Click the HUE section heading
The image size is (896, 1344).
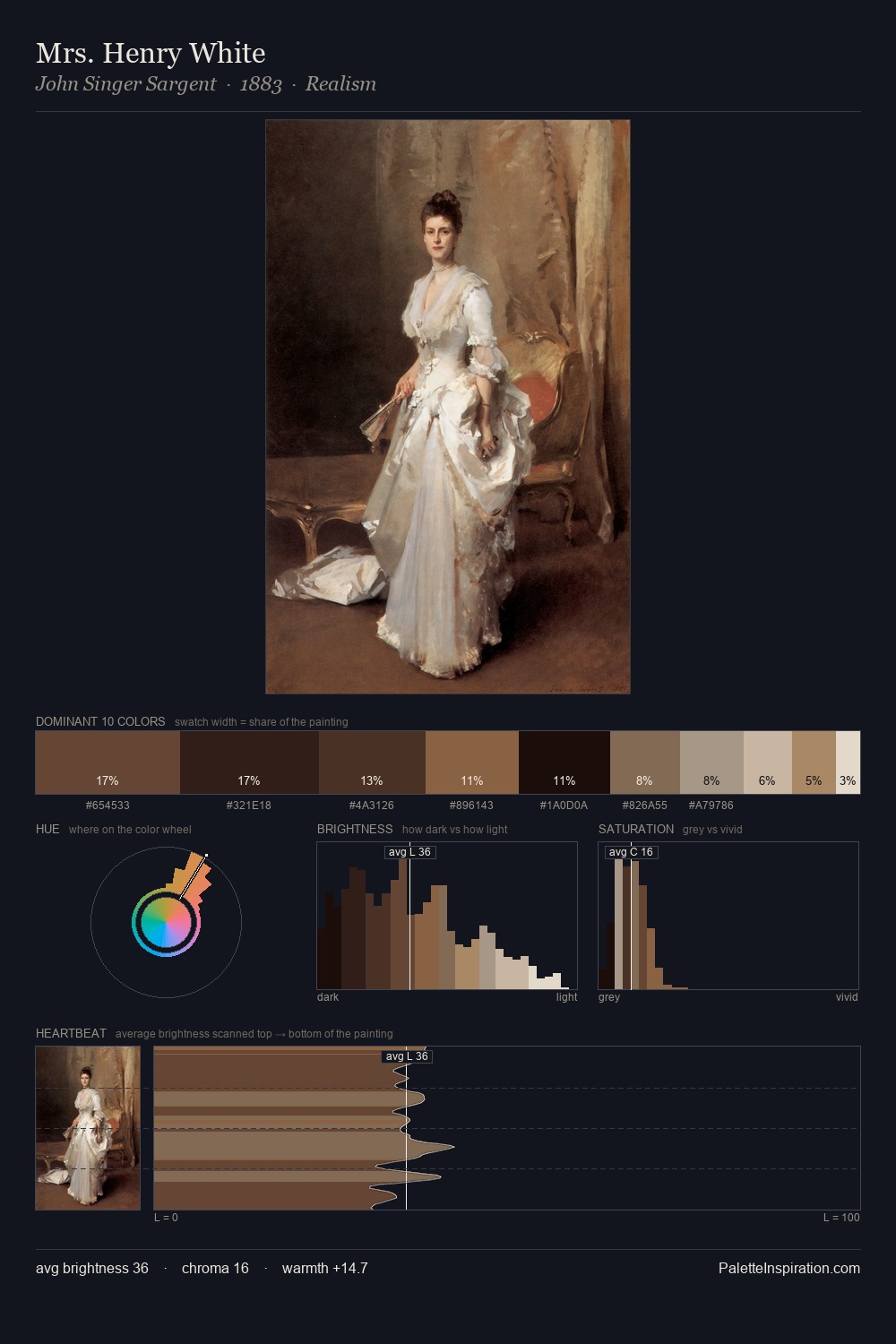(x=47, y=829)
